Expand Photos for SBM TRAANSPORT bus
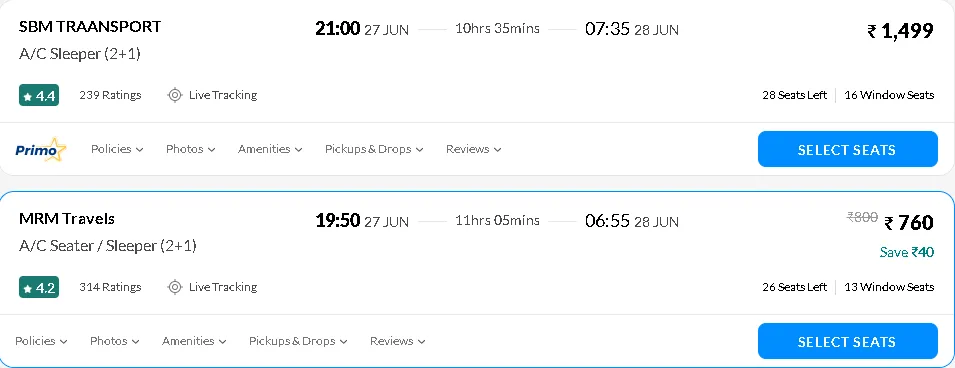The image size is (955, 368). (x=191, y=149)
